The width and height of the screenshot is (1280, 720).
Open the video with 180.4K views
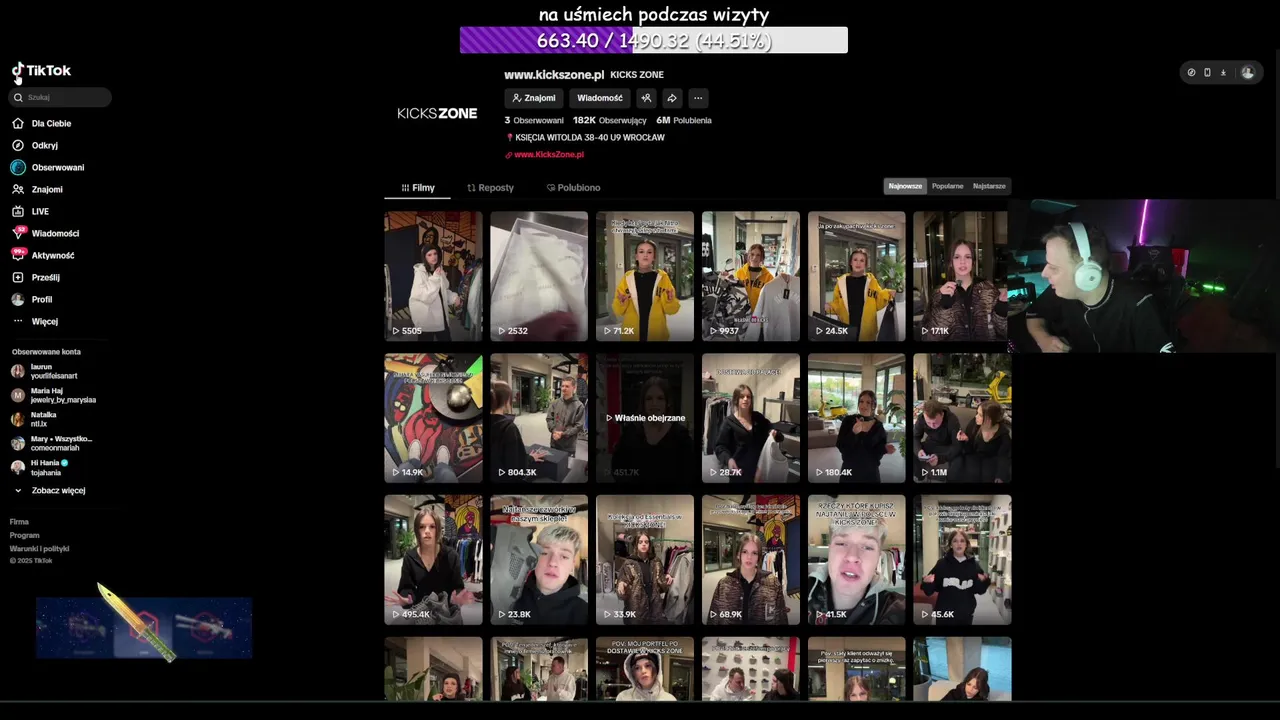(857, 418)
